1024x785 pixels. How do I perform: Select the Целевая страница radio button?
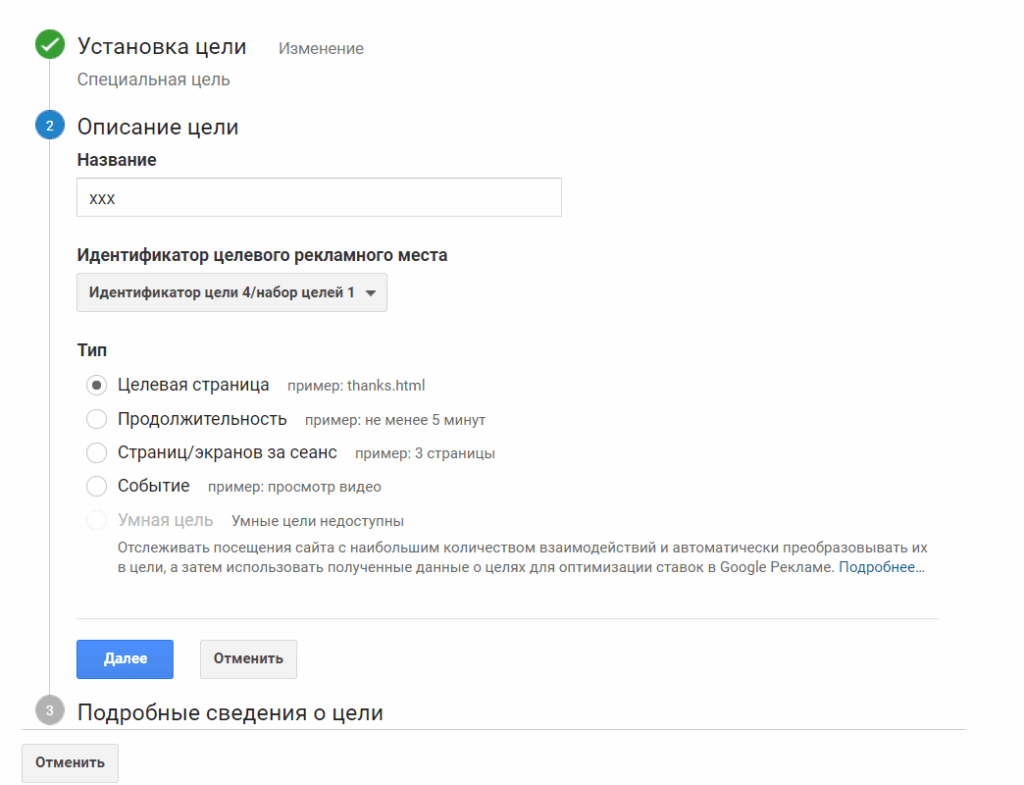[97, 385]
